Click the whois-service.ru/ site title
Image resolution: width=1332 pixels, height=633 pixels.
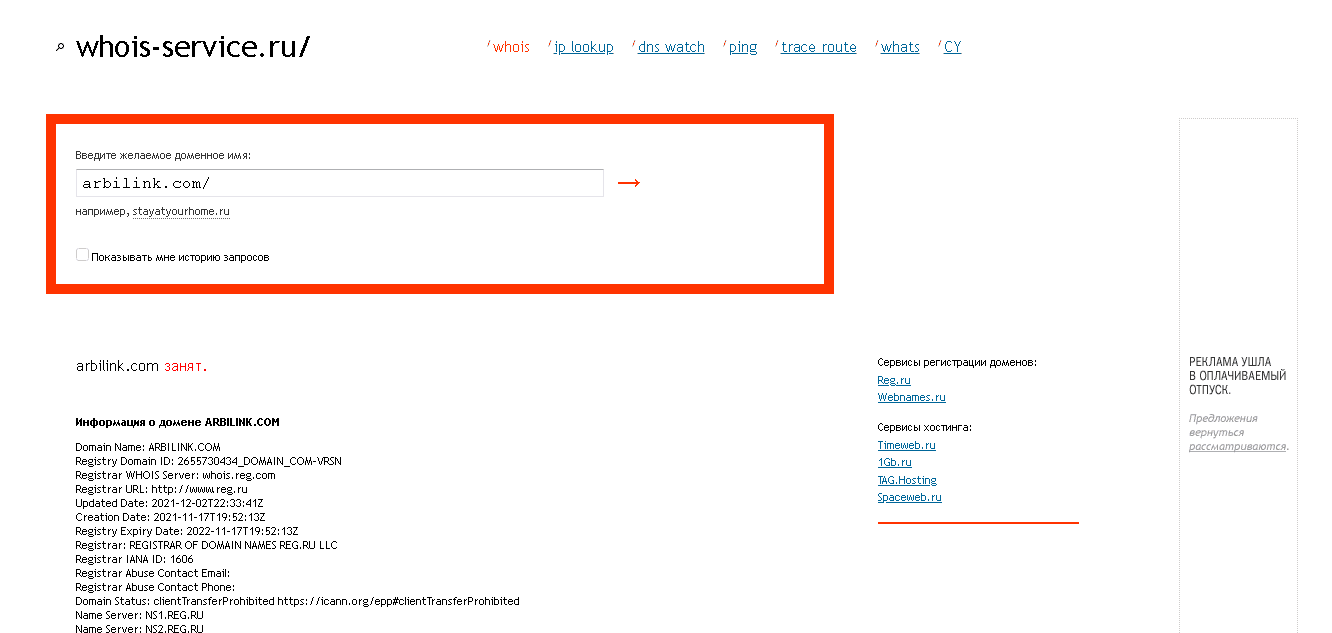[193, 47]
